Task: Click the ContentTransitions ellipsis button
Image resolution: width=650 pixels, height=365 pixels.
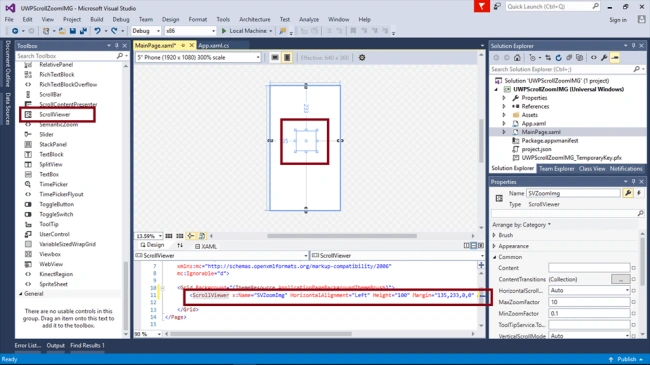Action: [621, 279]
